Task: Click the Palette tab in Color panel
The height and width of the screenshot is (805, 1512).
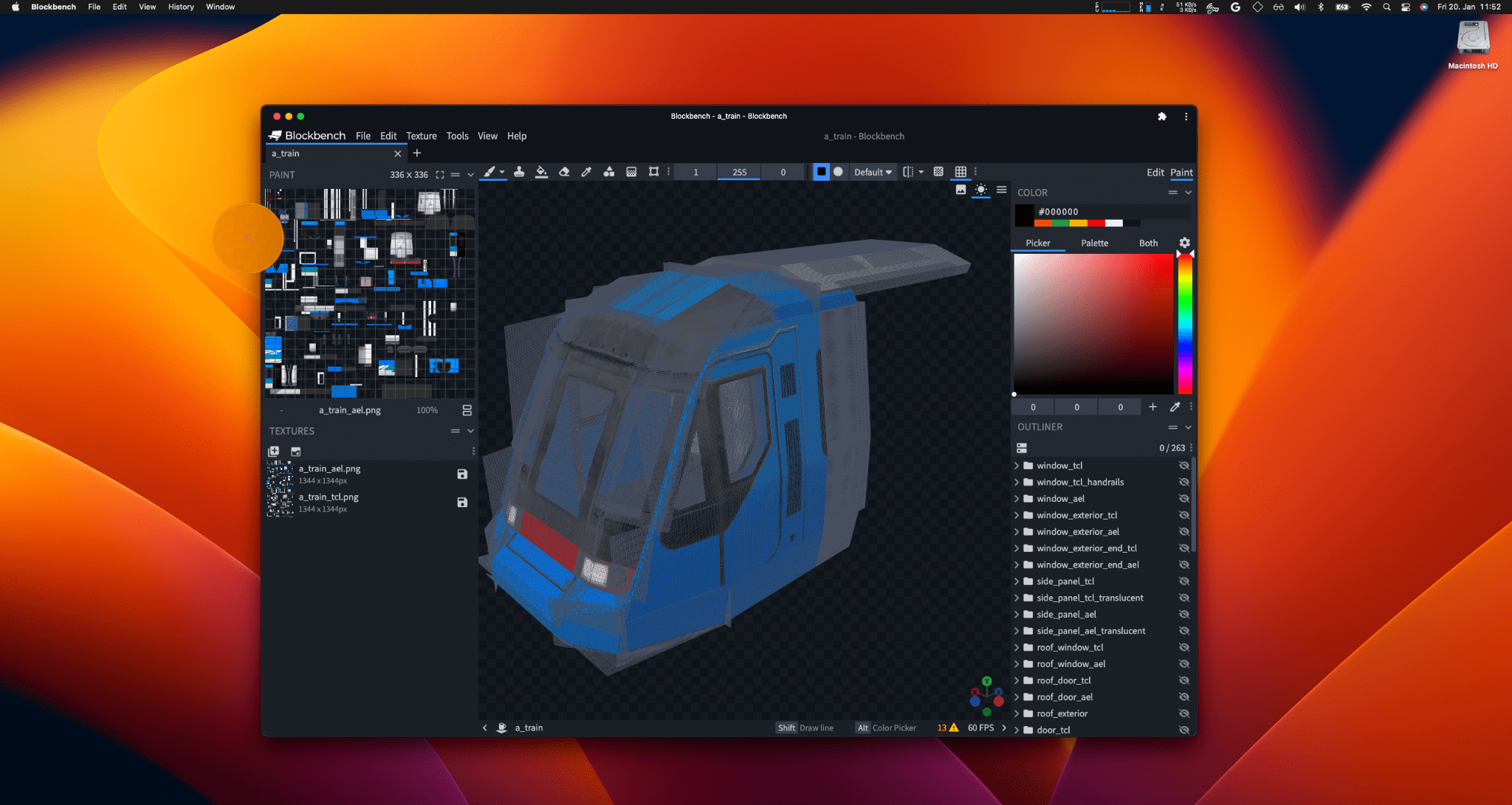Action: [x=1093, y=243]
